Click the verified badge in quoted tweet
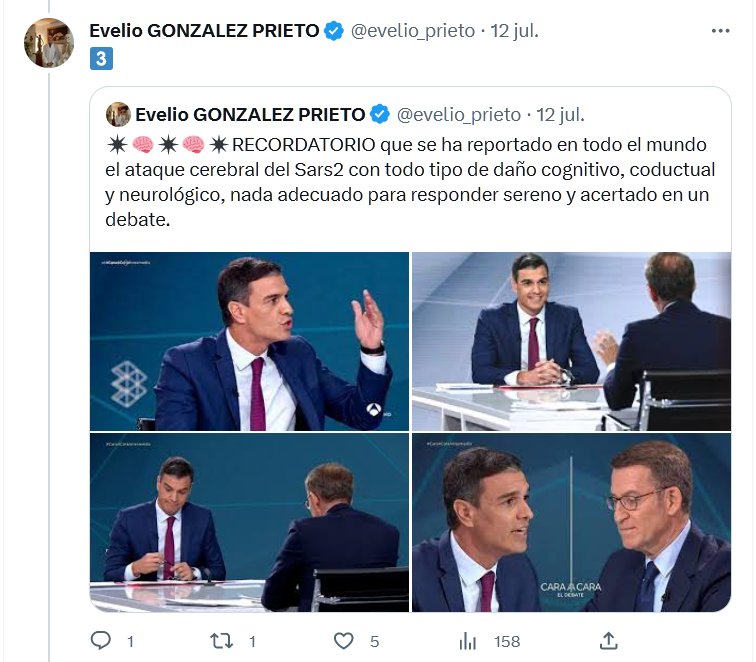Screen dimensions: 756x662 380,113
